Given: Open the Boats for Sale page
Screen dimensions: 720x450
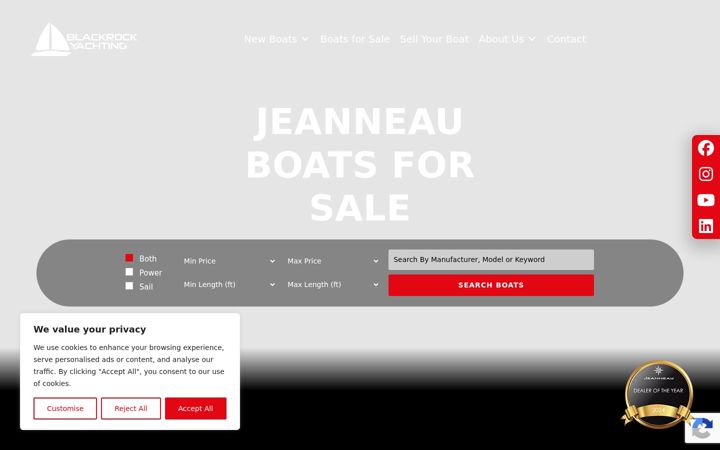Looking at the screenshot, I should (x=355, y=39).
